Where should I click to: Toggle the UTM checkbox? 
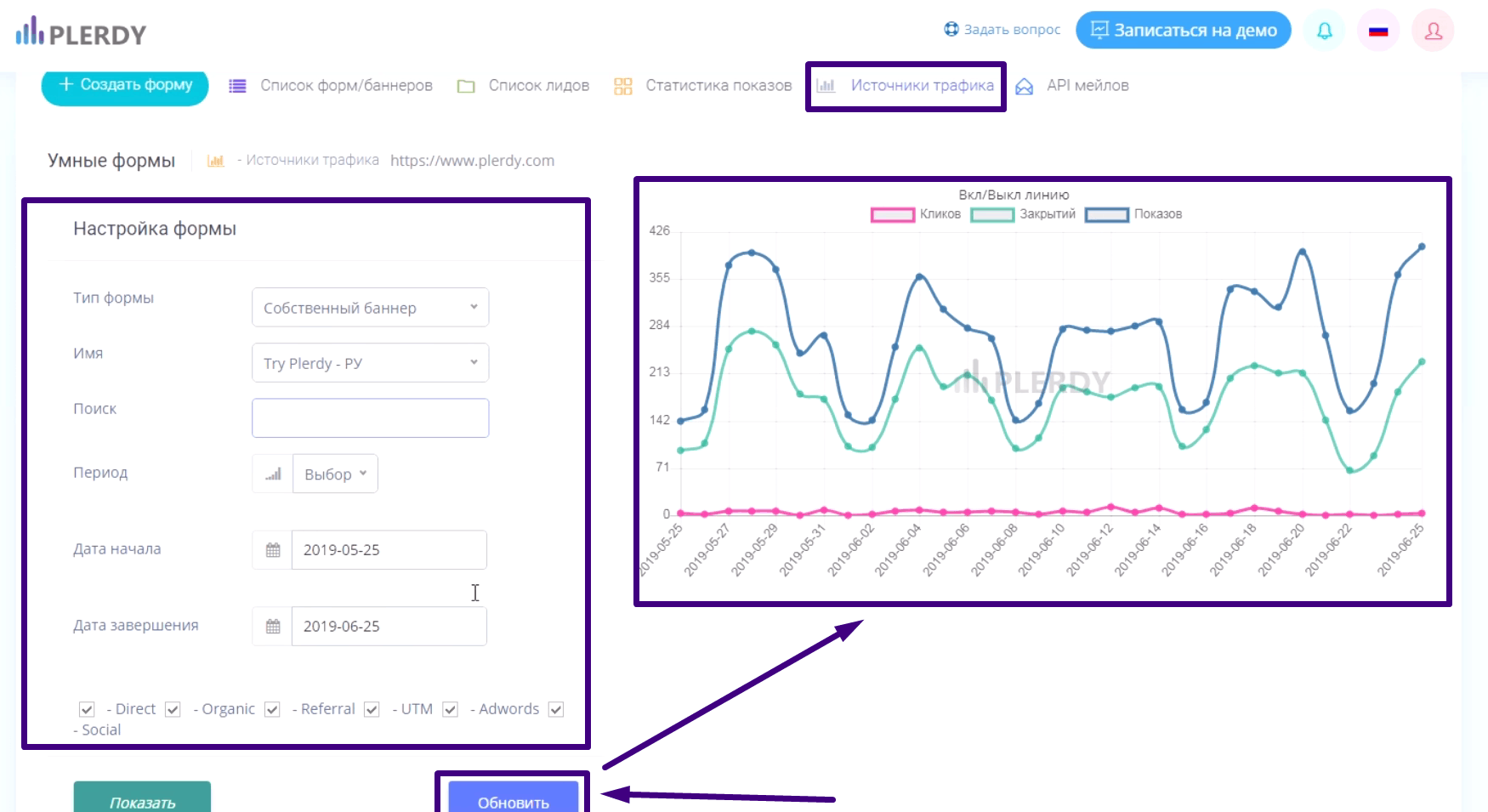(372, 709)
